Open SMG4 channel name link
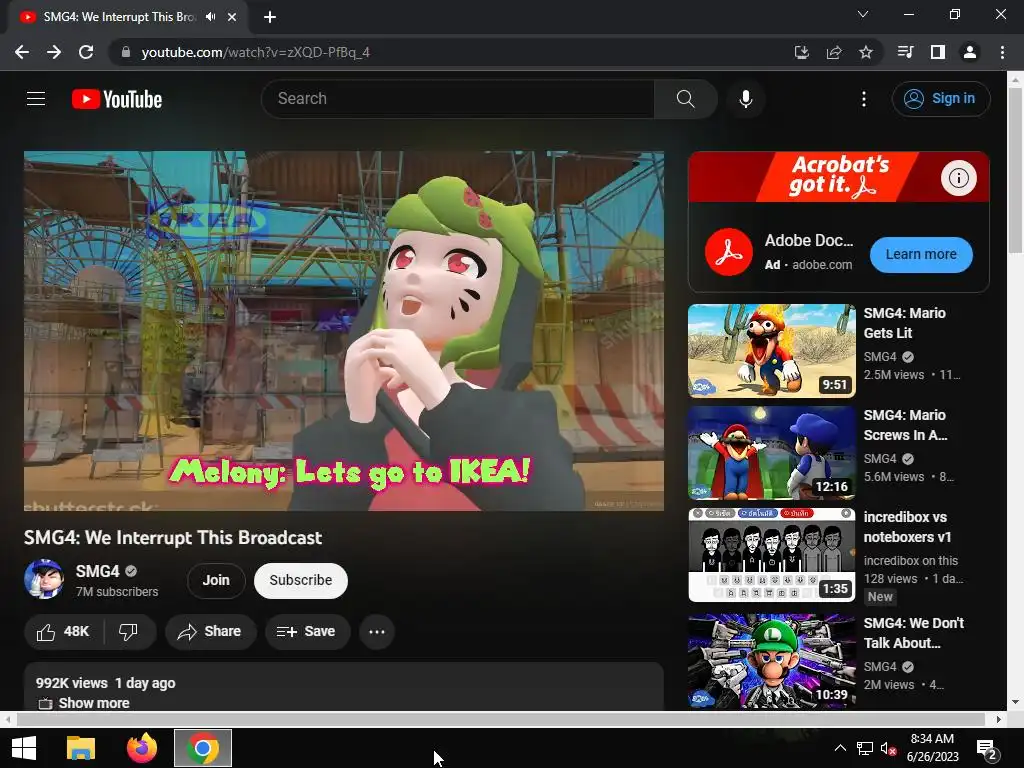This screenshot has width=1024, height=768. (x=97, y=571)
